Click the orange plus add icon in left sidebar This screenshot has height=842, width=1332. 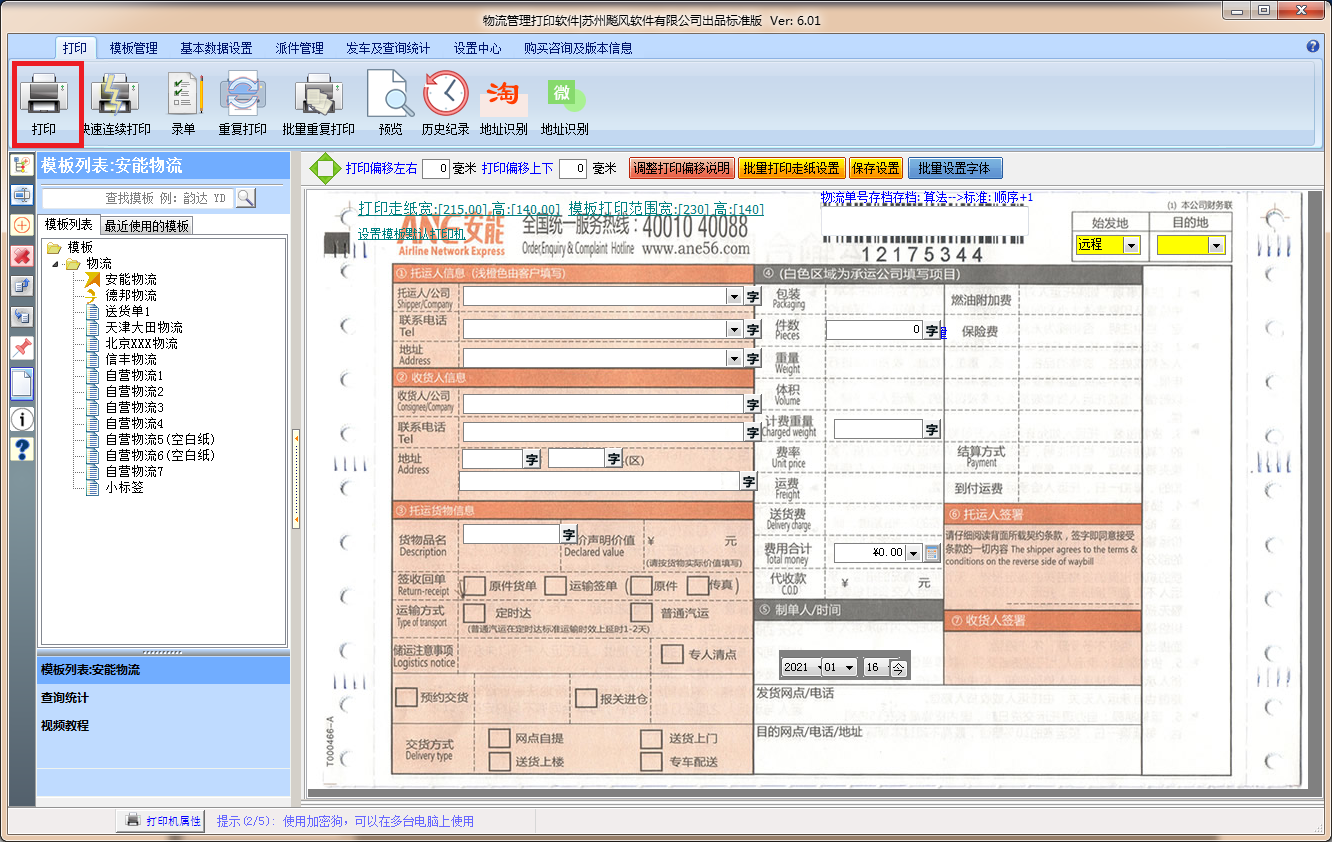pos(22,225)
